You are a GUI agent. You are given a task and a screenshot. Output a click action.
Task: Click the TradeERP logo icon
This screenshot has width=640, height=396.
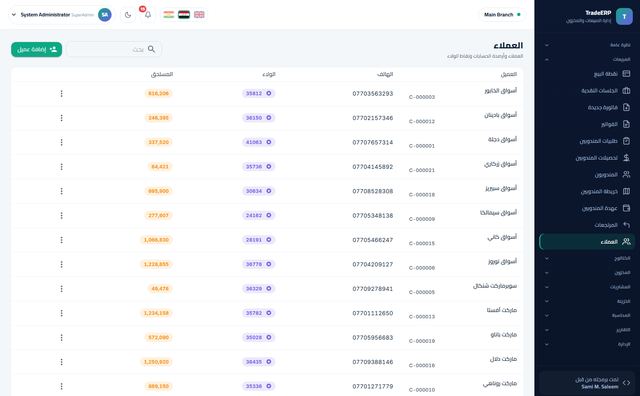tap(624, 16)
